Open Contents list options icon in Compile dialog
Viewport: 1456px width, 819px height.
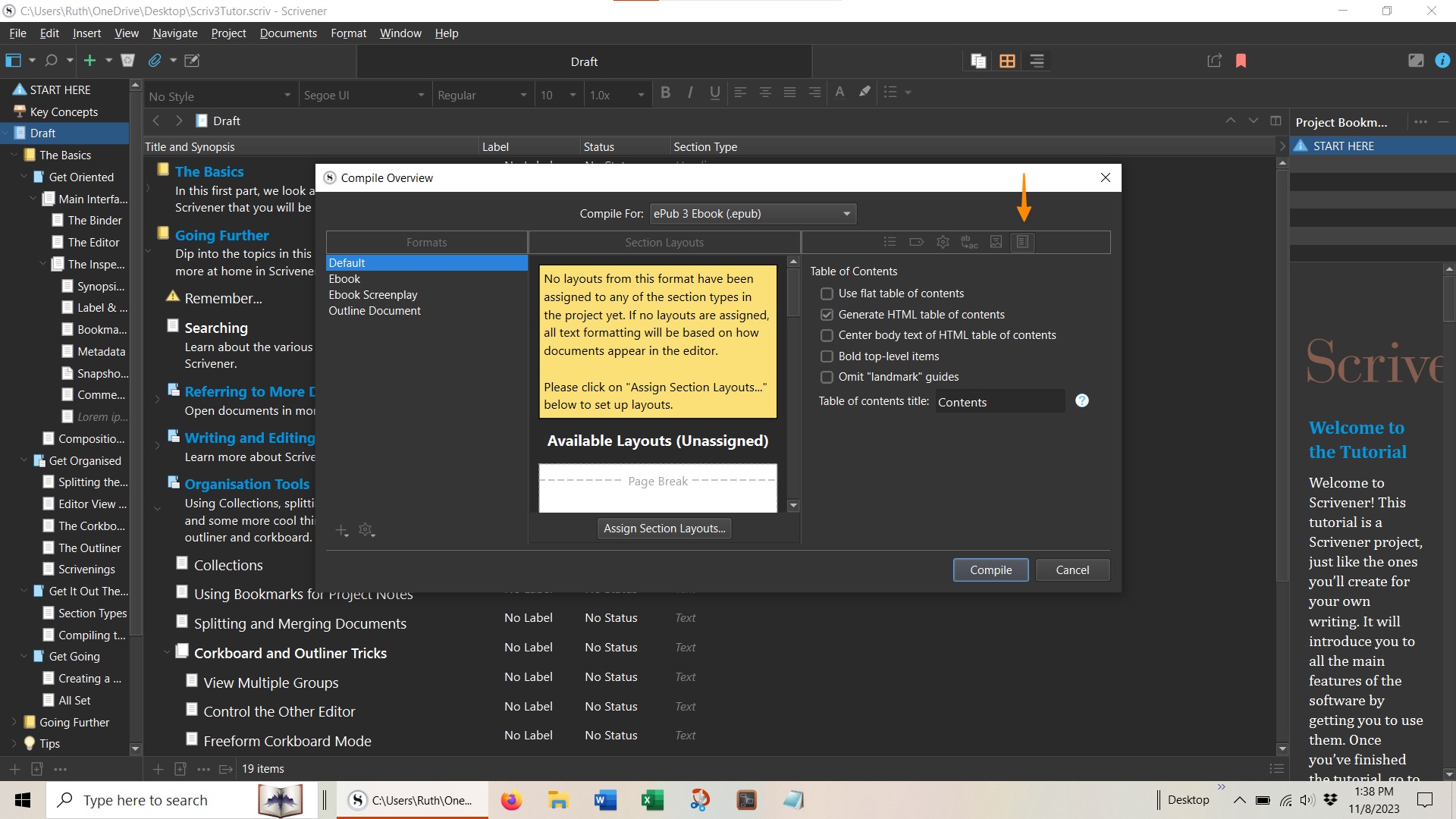pos(890,242)
